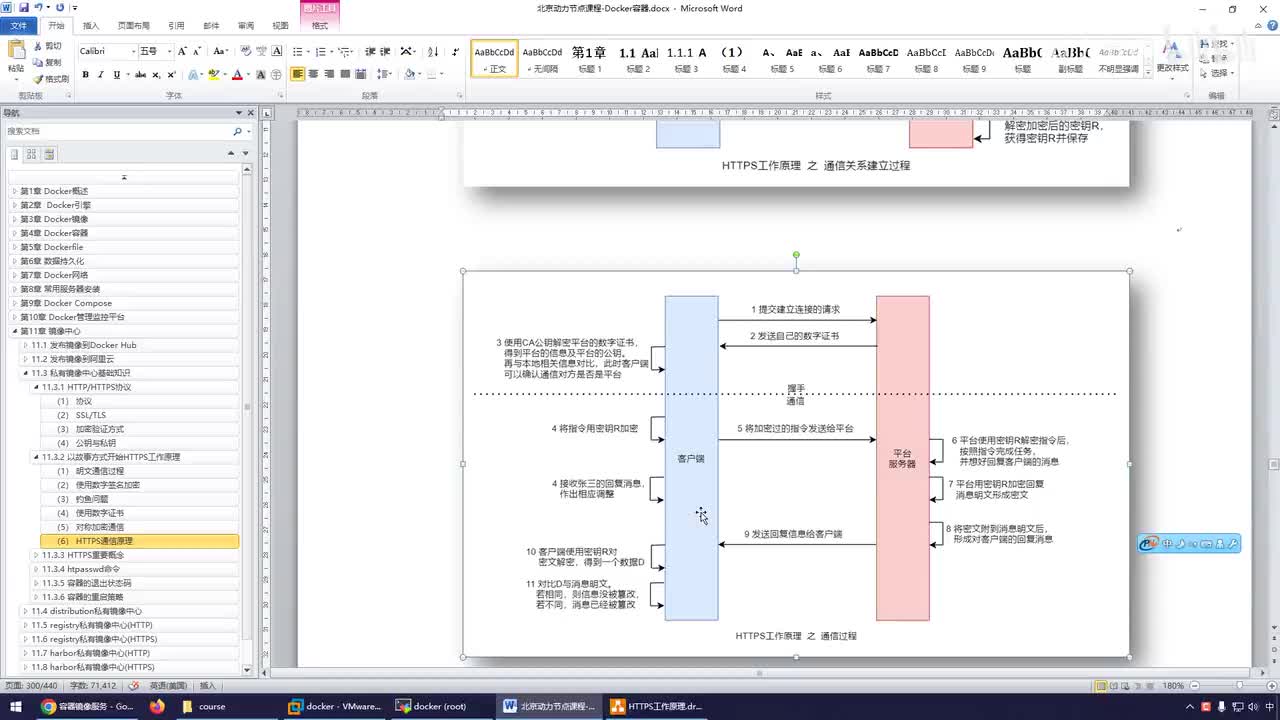Switch to the Review (审阅) tab
Screen dimensions: 1280x720
(x=245, y=25)
